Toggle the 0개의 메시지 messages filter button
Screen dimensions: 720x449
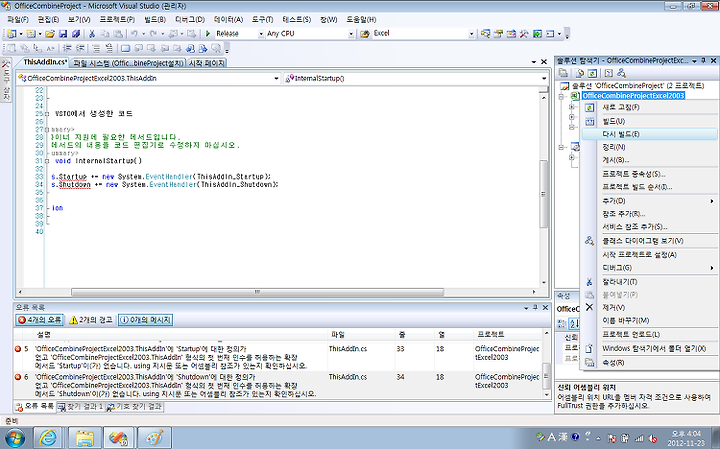click(x=146, y=320)
